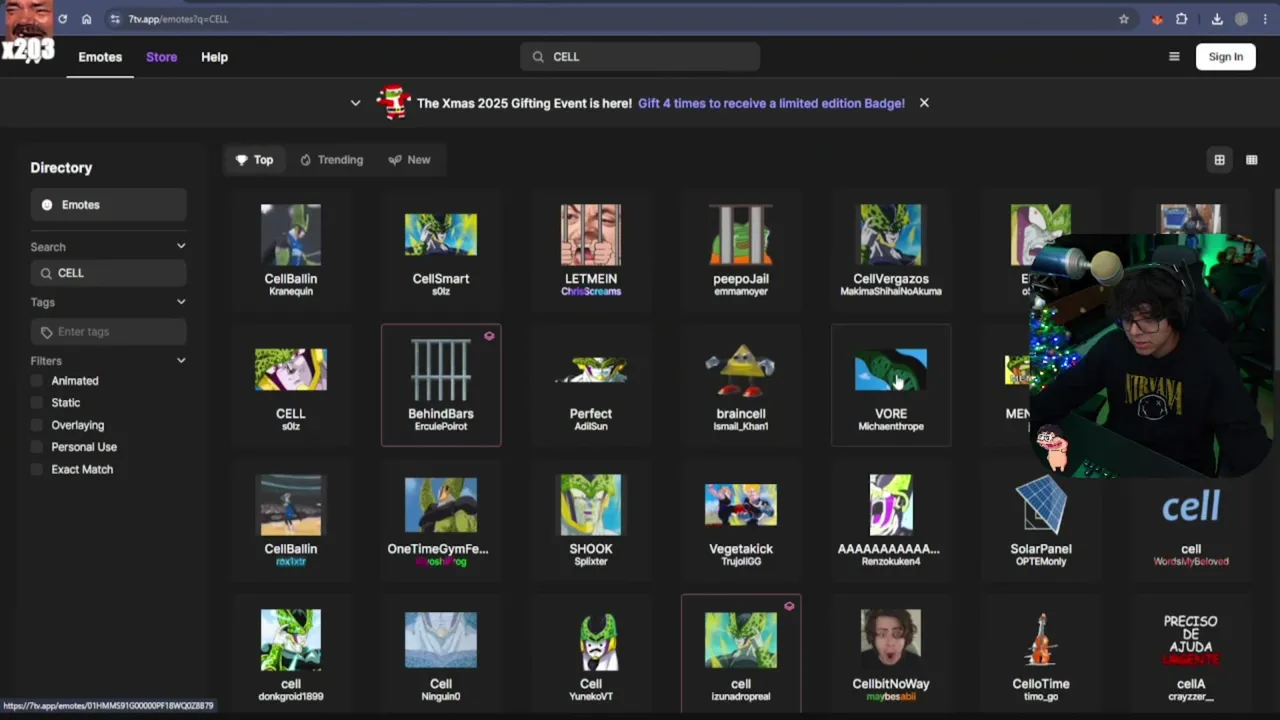The image size is (1280, 720).
Task: Focus the sidebar search field with CELL
Action: point(108,273)
